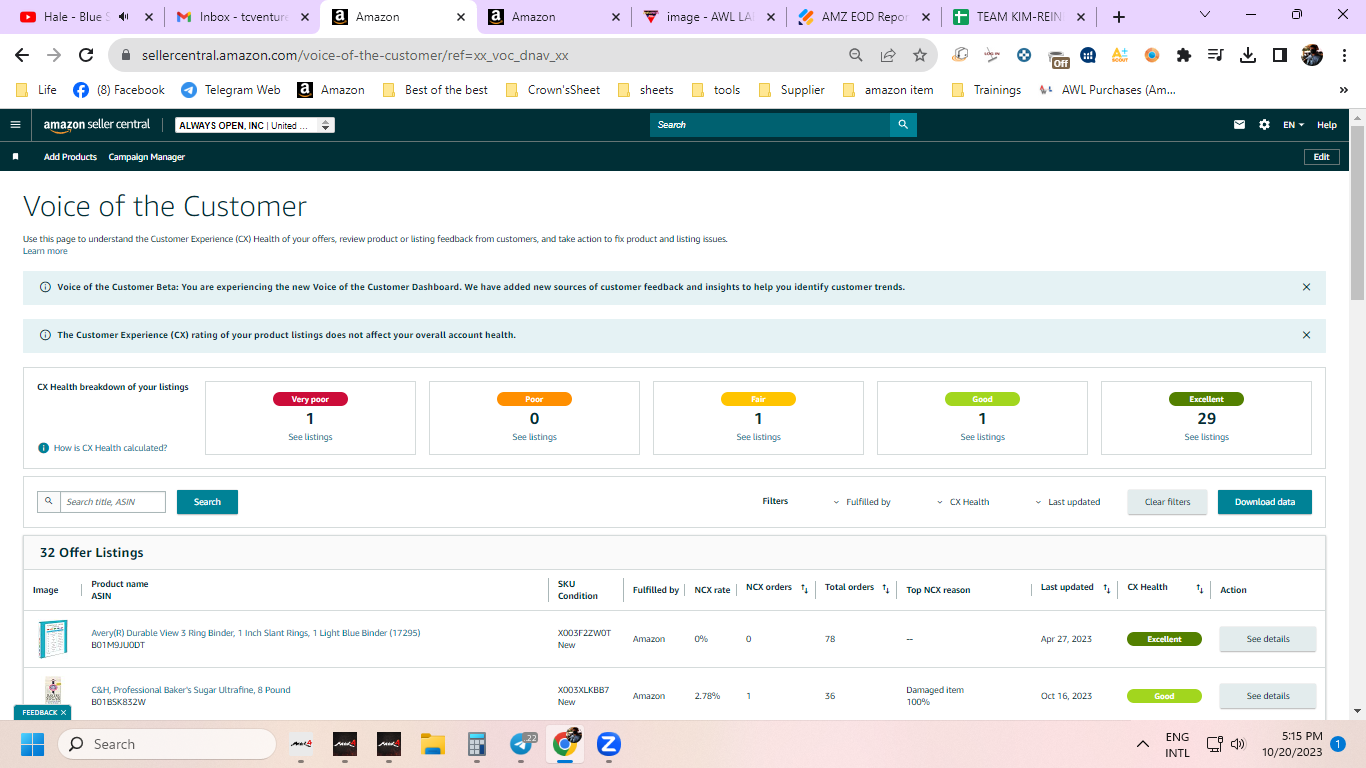Click 'See listings' under Very poor

pyautogui.click(x=310, y=437)
